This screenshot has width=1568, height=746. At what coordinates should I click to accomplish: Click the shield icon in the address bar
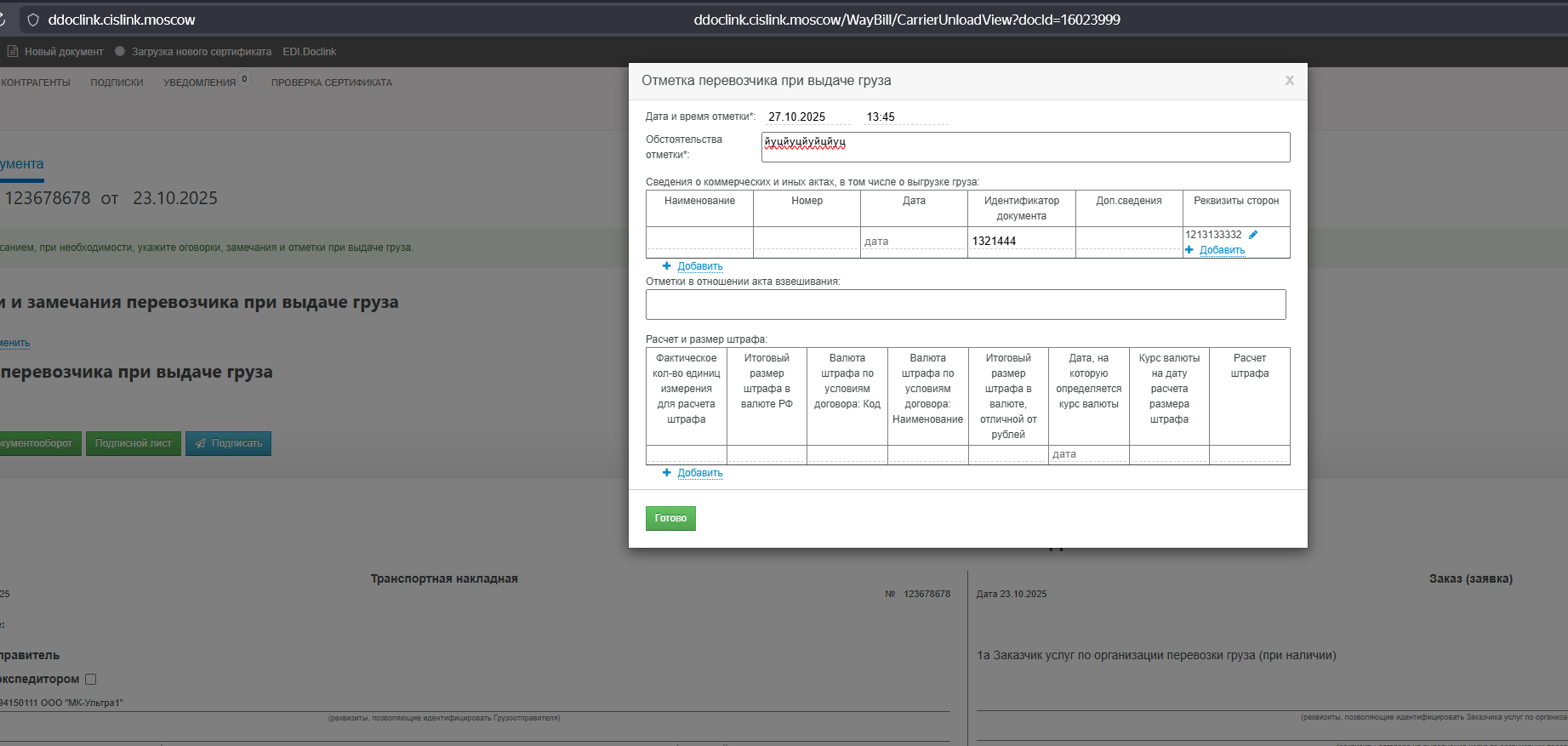click(x=33, y=20)
